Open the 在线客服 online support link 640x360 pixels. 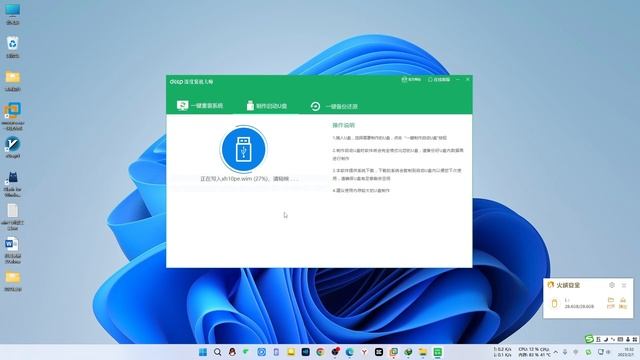pos(439,80)
